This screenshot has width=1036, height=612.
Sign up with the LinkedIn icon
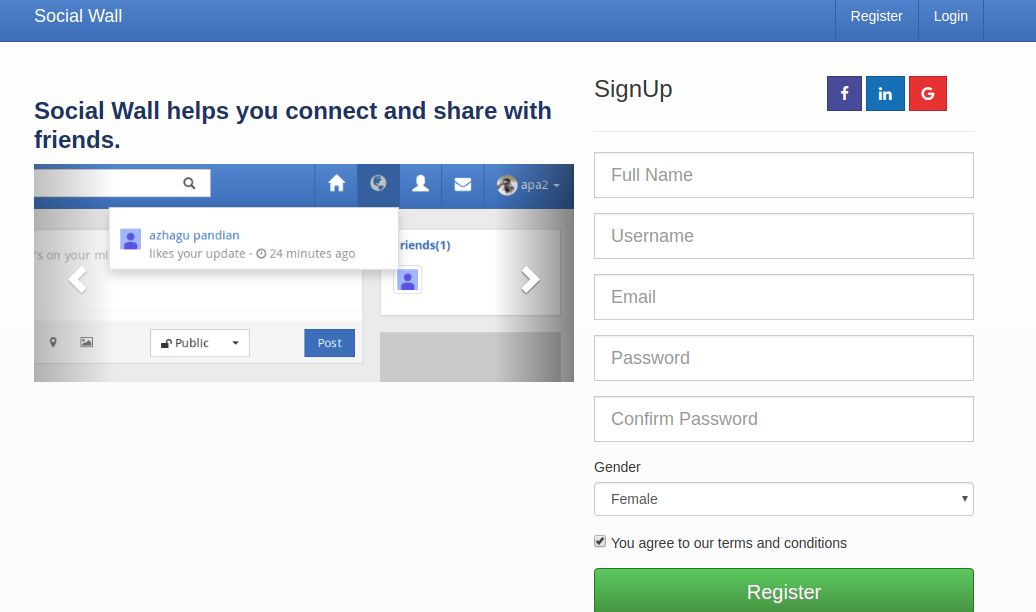click(x=885, y=94)
